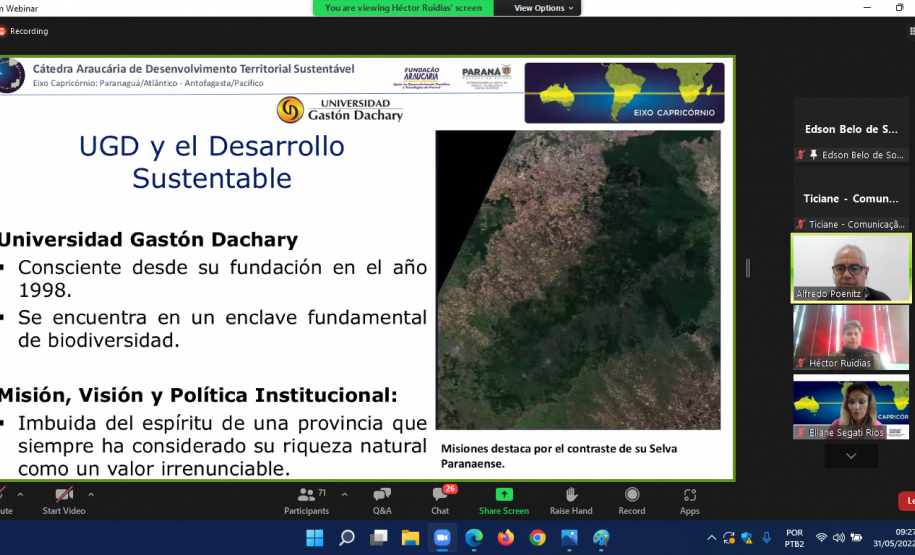915x555 pixels.
Task: Open Firefox from the taskbar
Action: (x=506, y=538)
